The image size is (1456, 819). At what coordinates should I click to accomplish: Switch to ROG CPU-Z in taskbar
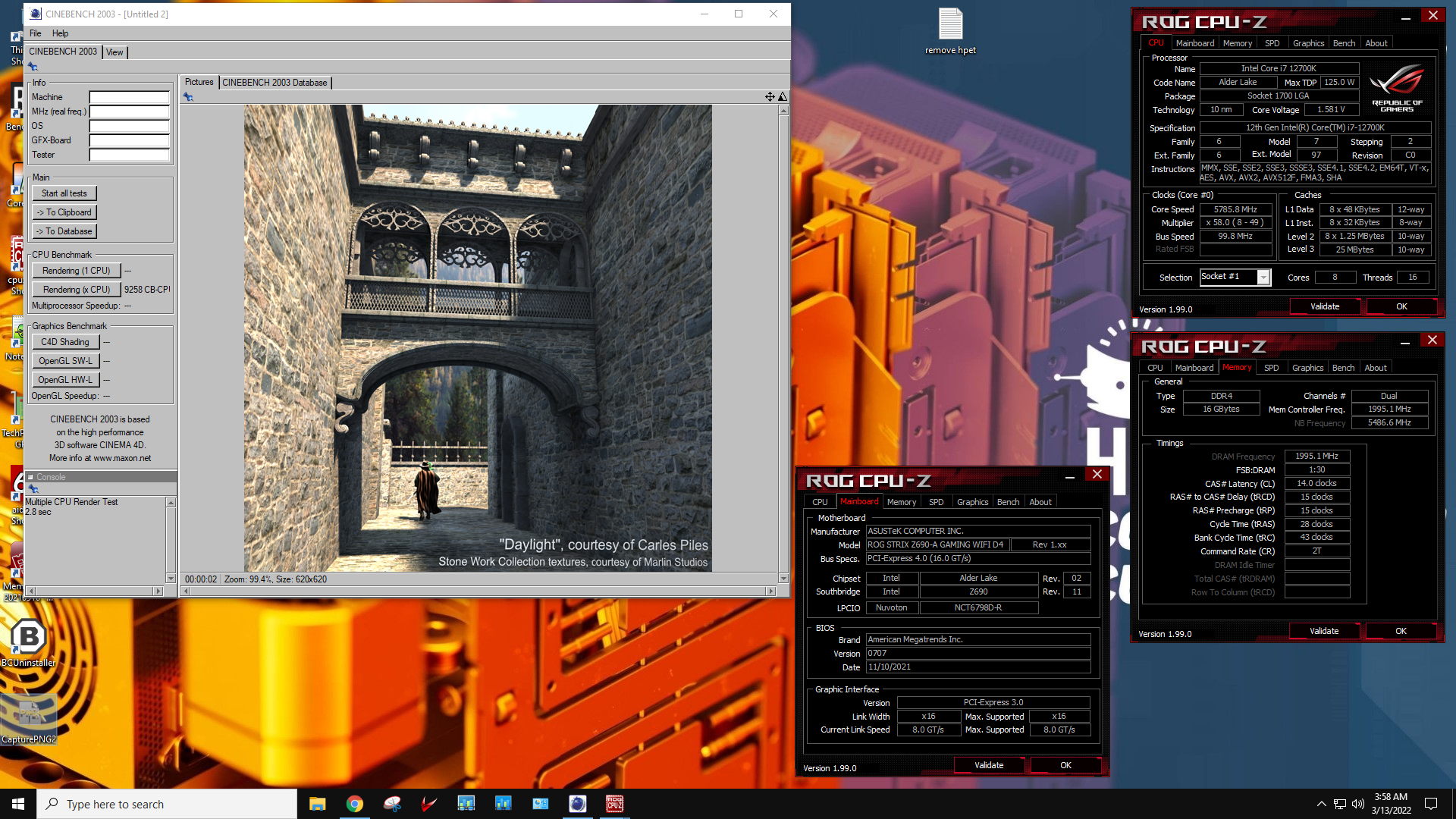tap(614, 804)
